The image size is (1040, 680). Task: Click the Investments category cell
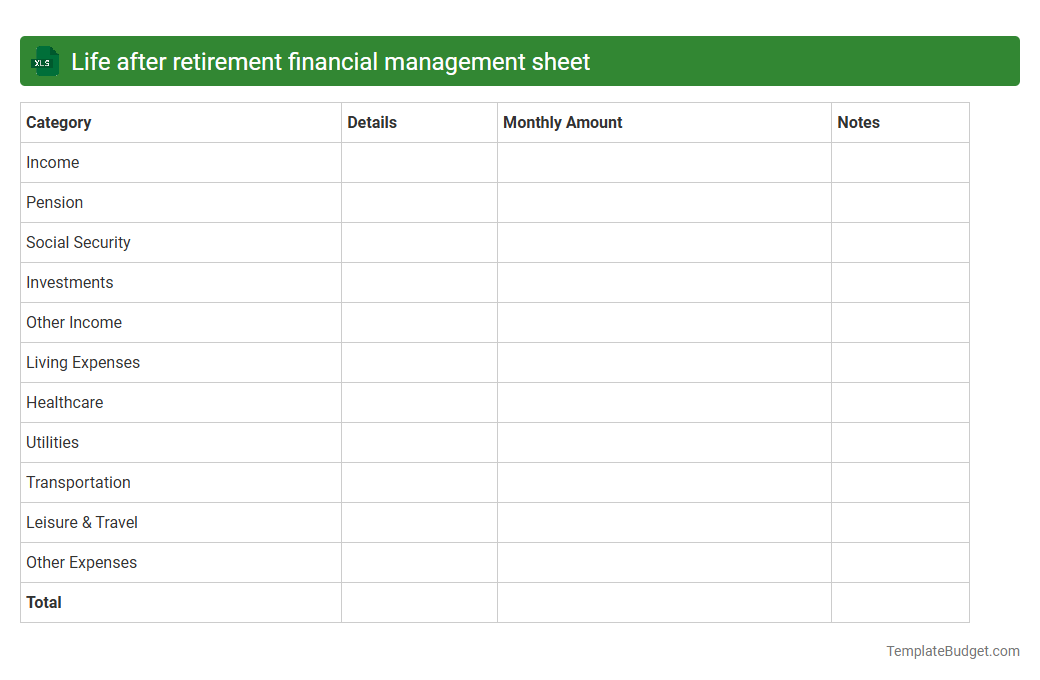tap(69, 282)
